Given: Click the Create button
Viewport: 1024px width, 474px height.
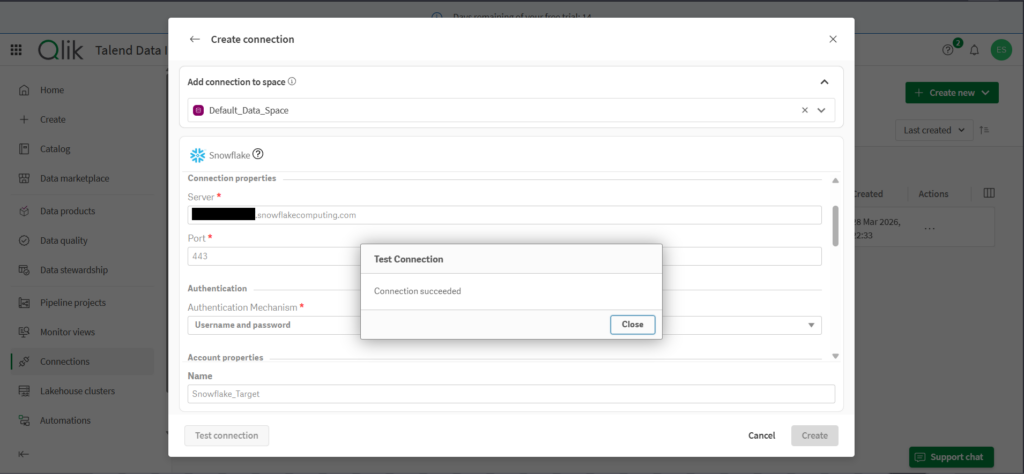Looking at the screenshot, I should (814, 435).
